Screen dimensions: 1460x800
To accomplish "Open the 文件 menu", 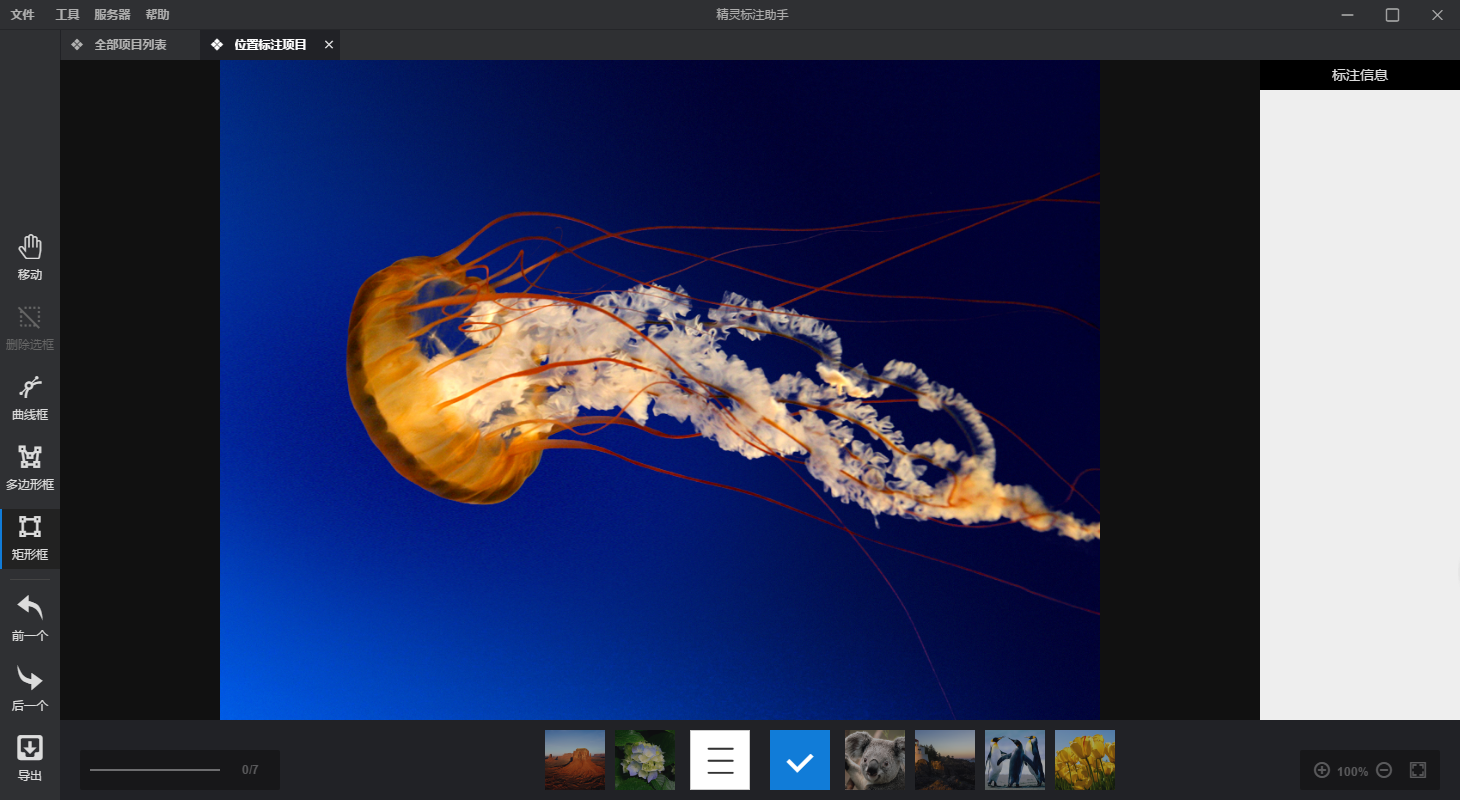I will pos(22,15).
